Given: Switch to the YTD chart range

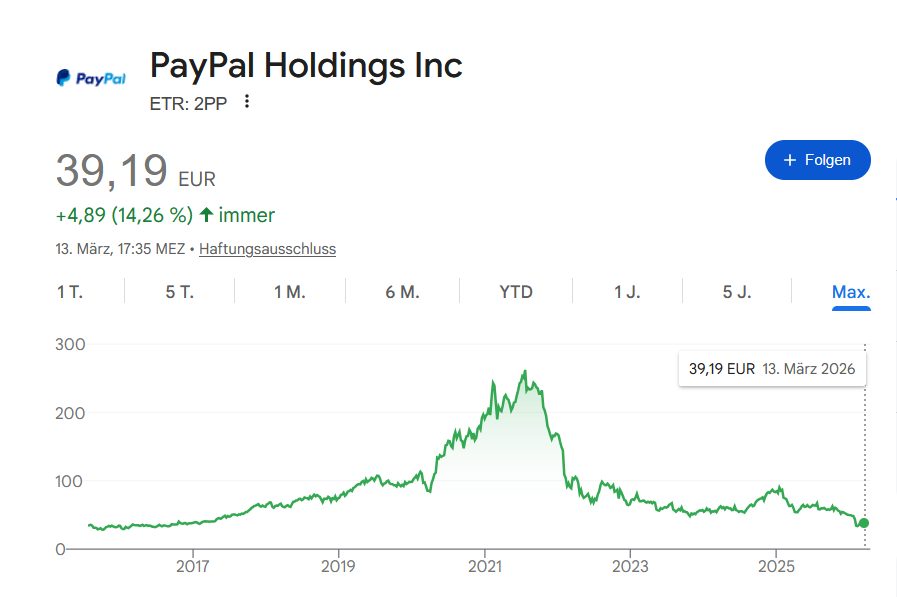Looking at the screenshot, I should 516,291.
